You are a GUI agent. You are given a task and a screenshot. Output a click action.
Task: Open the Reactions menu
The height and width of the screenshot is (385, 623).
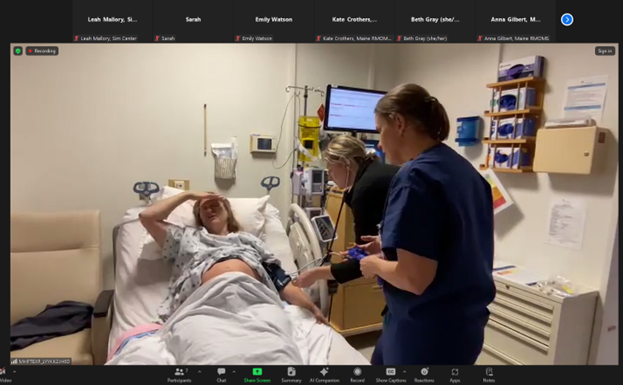click(x=424, y=375)
